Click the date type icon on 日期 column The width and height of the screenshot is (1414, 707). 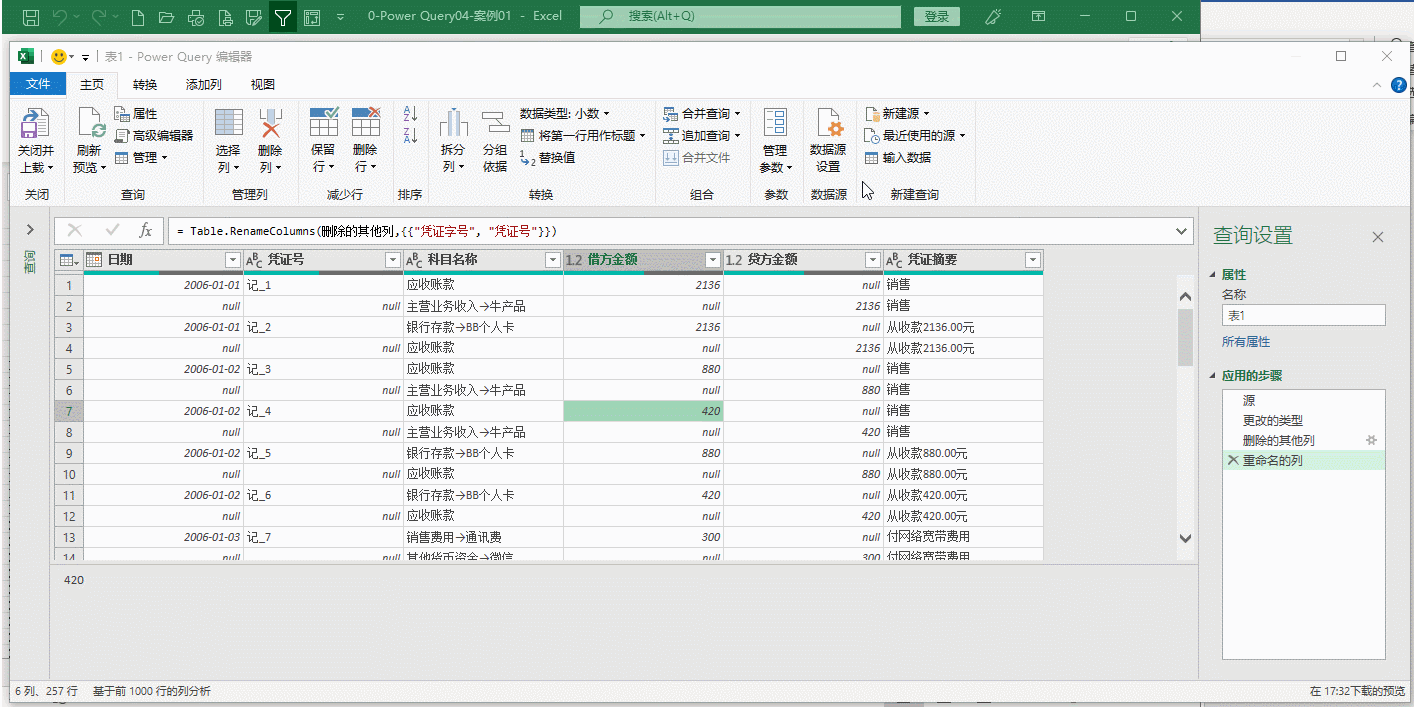pos(95,260)
